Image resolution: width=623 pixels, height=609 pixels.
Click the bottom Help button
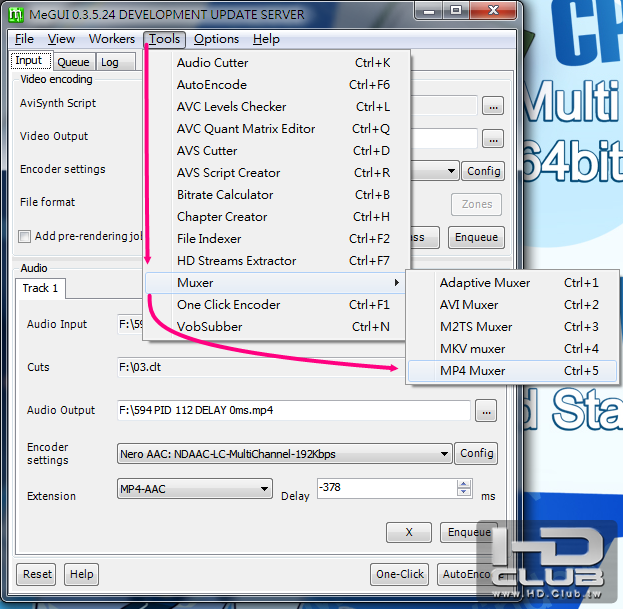point(81,574)
